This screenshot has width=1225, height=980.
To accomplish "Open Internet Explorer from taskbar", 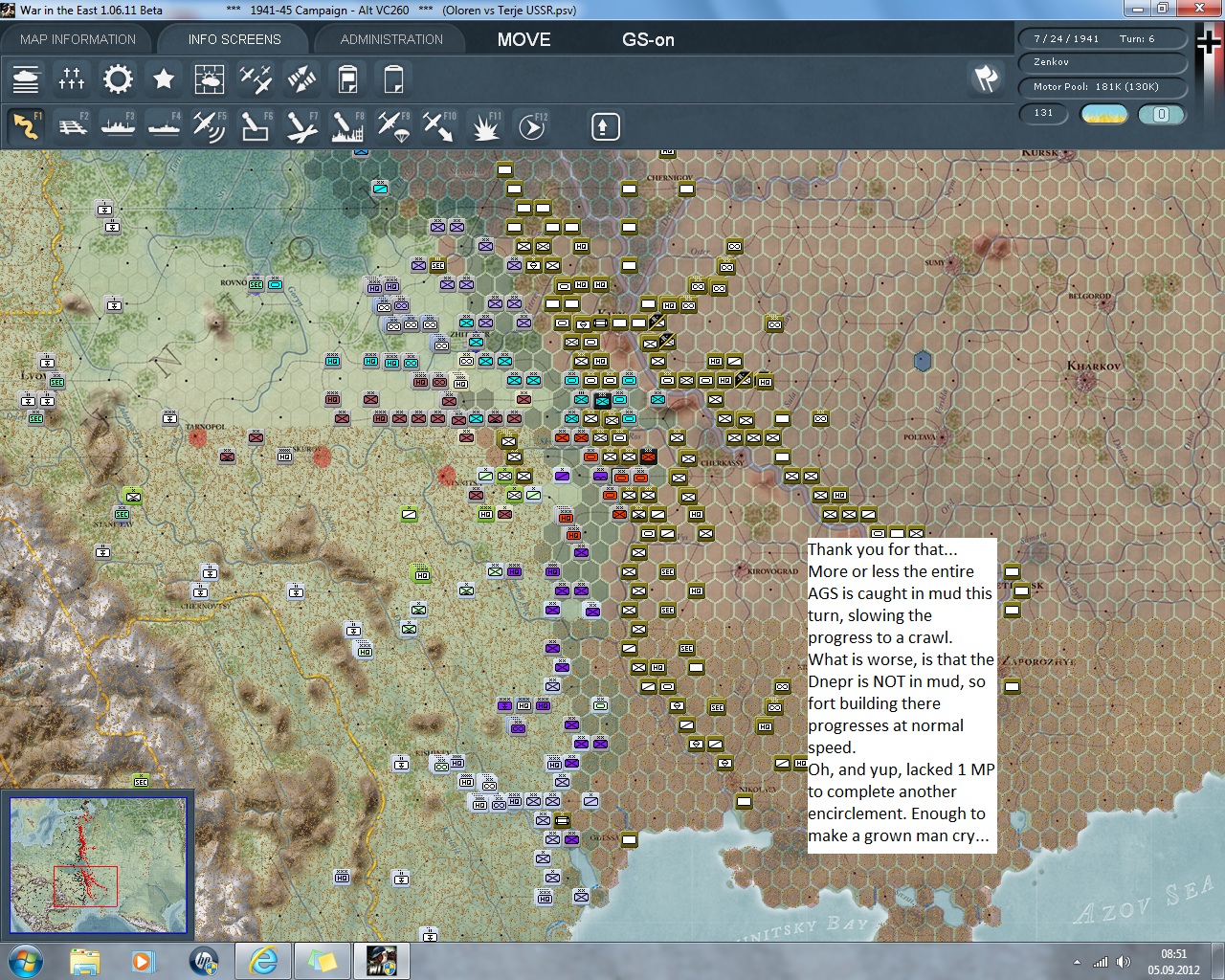I will coord(263,961).
